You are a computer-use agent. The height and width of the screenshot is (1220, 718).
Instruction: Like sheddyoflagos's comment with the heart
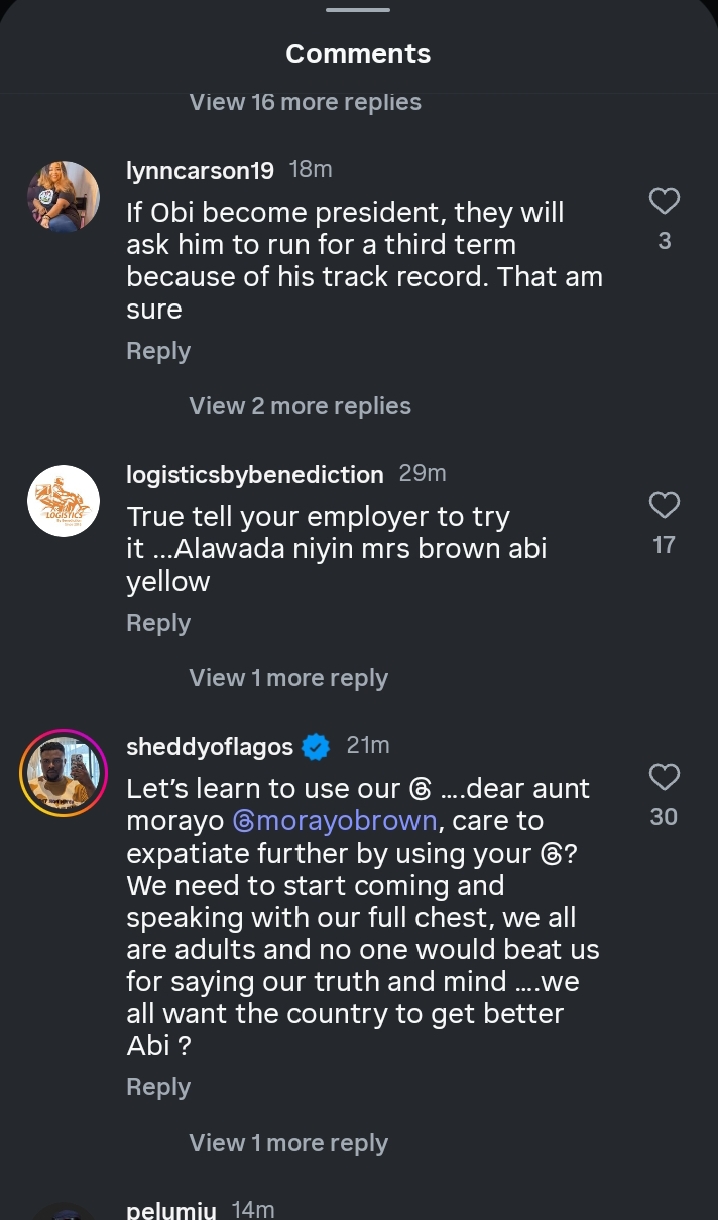coord(664,777)
